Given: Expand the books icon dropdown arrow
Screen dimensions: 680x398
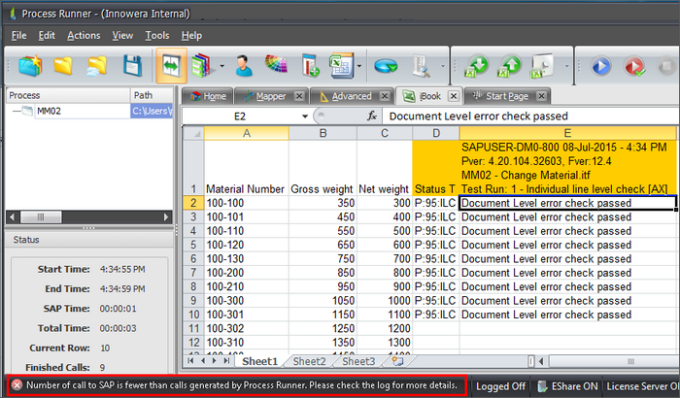Looking at the screenshot, I should point(222,66).
